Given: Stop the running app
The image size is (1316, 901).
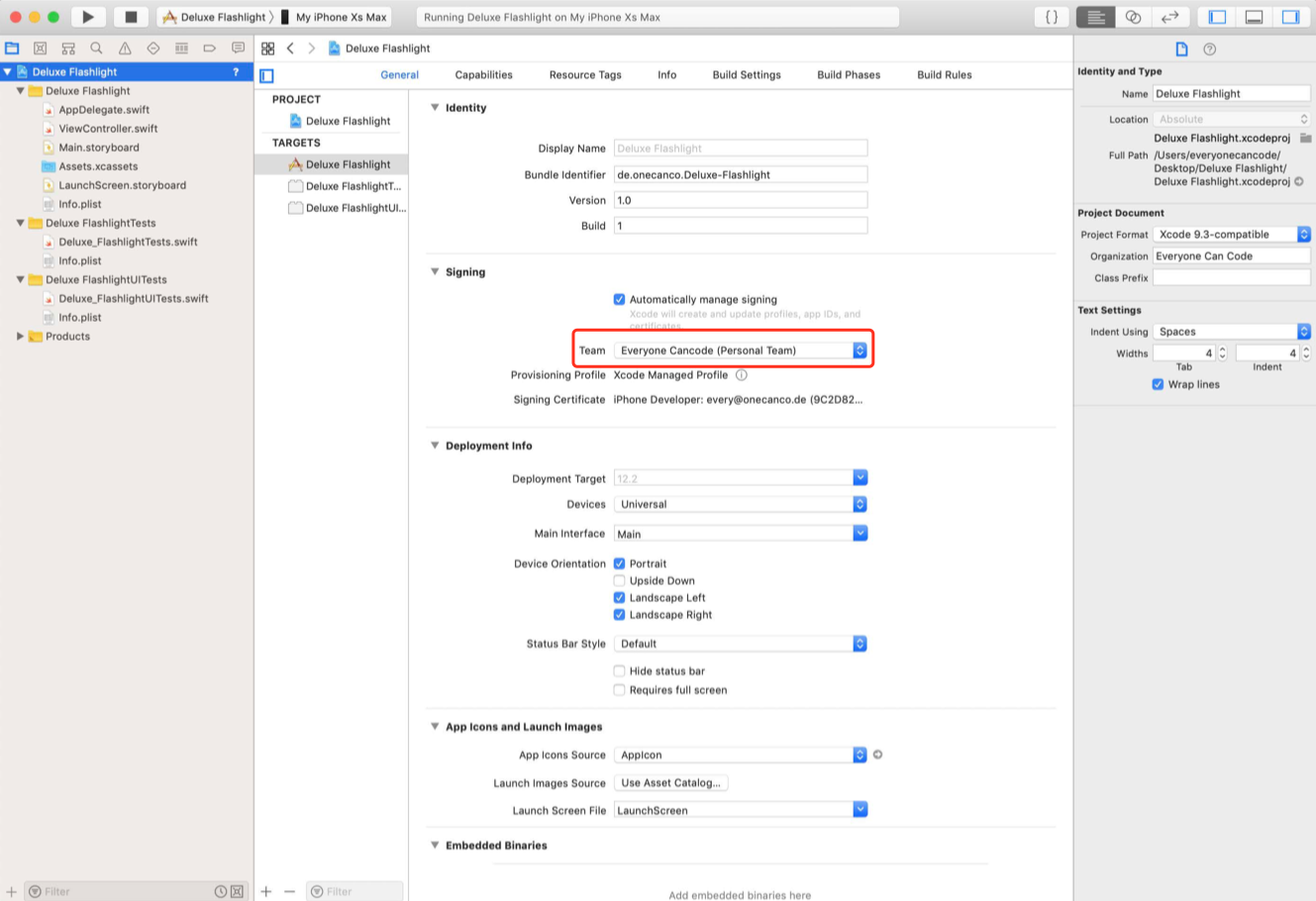Looking at the screenshot, I should tap(131, 17).
